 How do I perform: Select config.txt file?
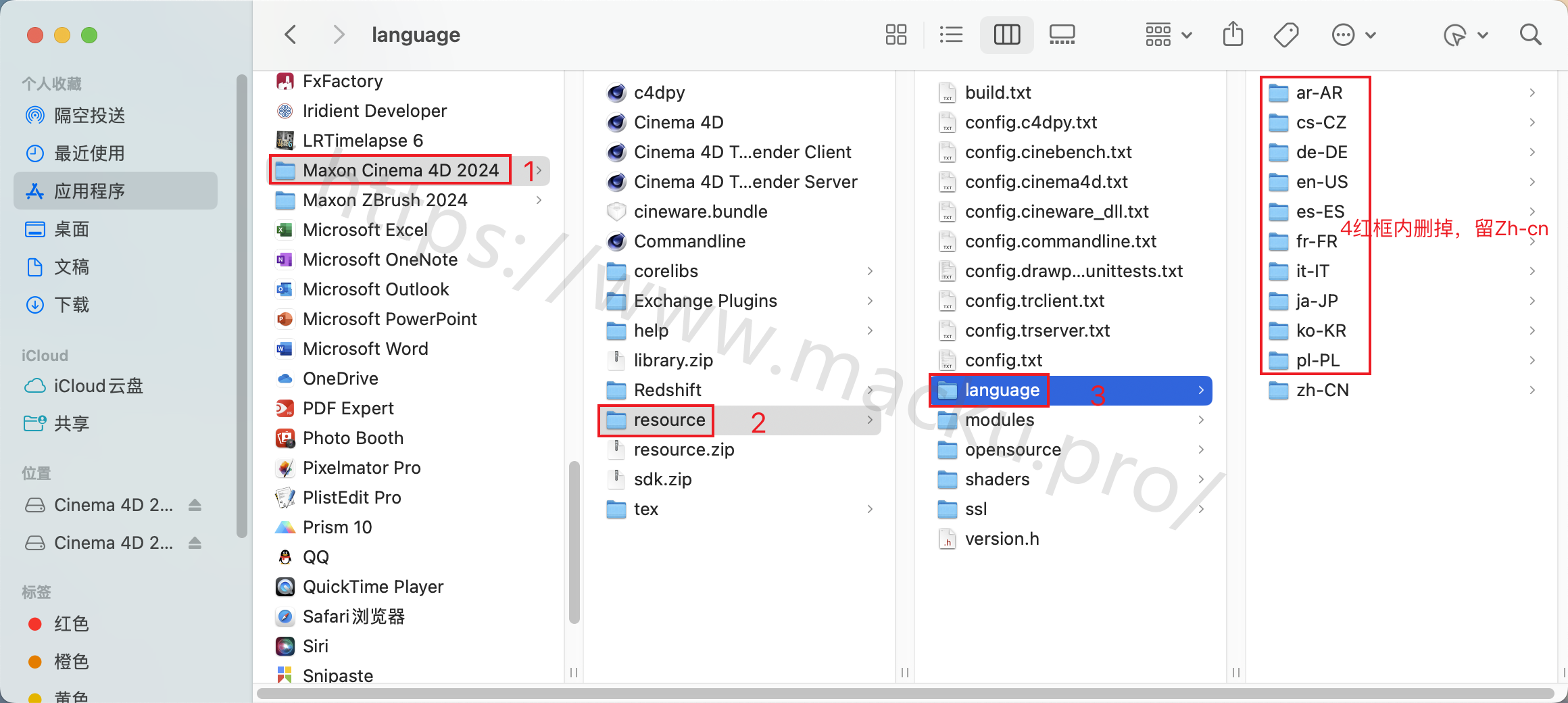click(1071, 360)
